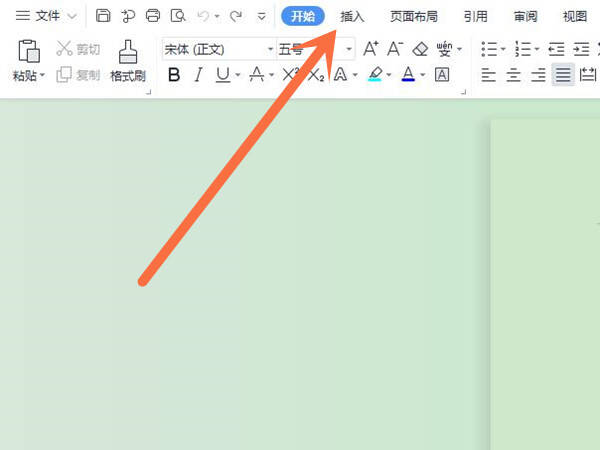Image resolution: width=600 pixels, height=450 pixels.
Task: Click the Save icon
Action: [x=103, y=16]
